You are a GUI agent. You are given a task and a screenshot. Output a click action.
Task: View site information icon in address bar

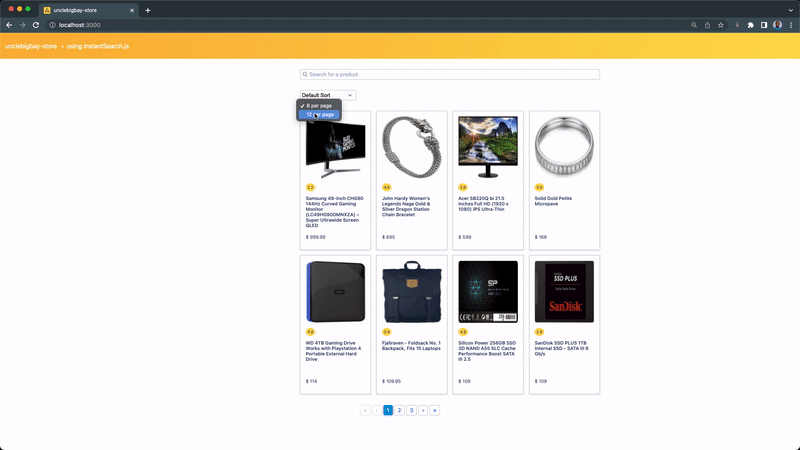52,25
